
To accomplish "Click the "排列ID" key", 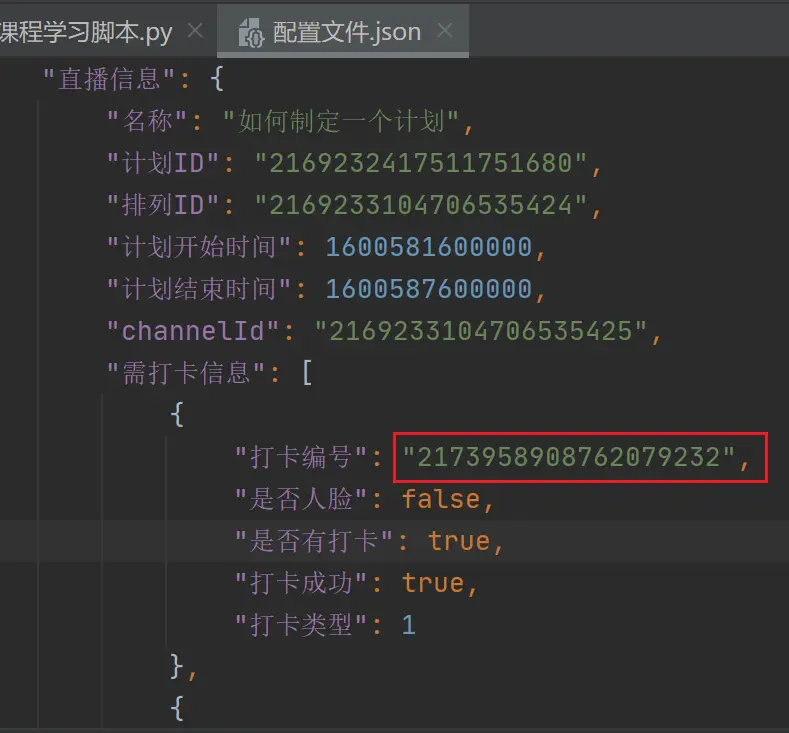I will (164, 205).
